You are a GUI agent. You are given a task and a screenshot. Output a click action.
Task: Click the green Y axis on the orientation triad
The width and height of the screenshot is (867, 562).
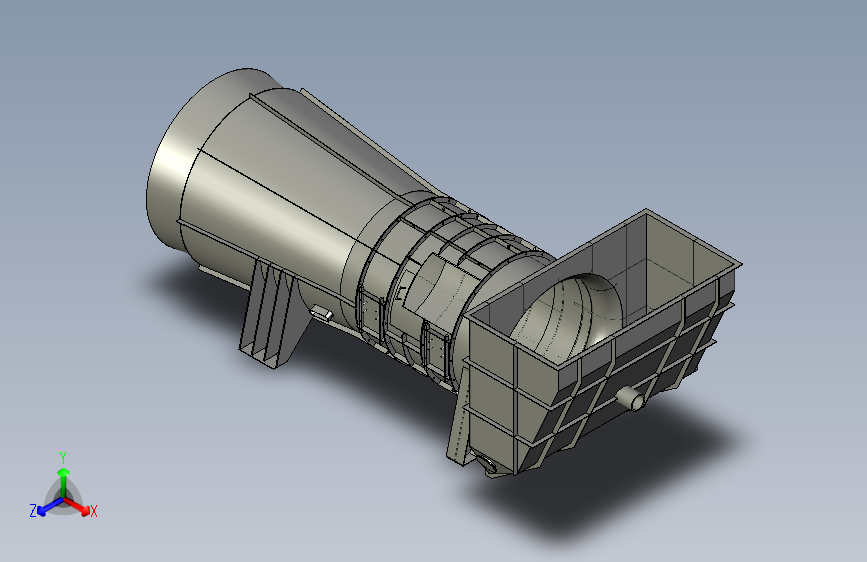point(64,482)
